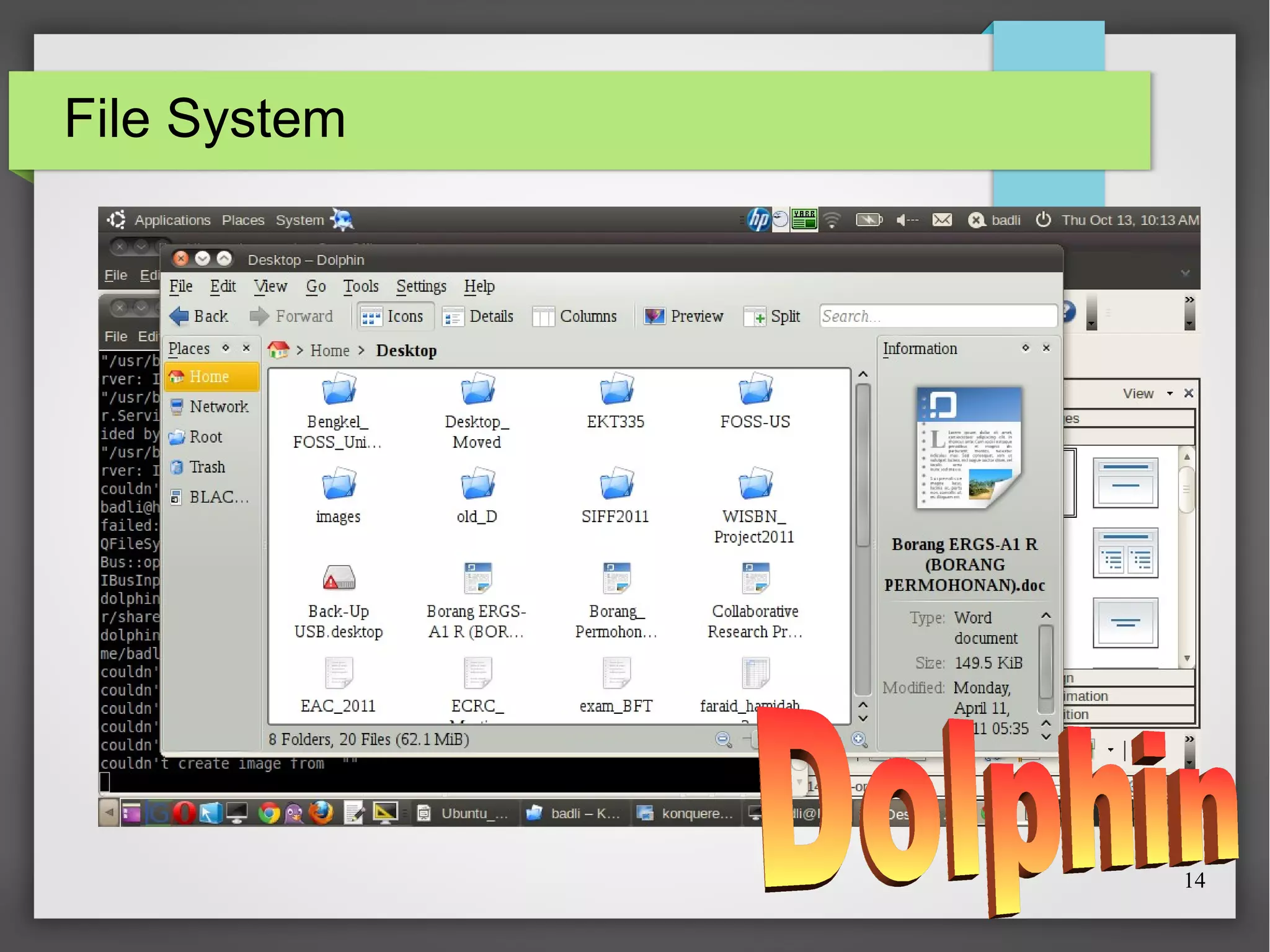Close the Information panel
Viewport: 1270px width, 952px height.
point(1046,348)
